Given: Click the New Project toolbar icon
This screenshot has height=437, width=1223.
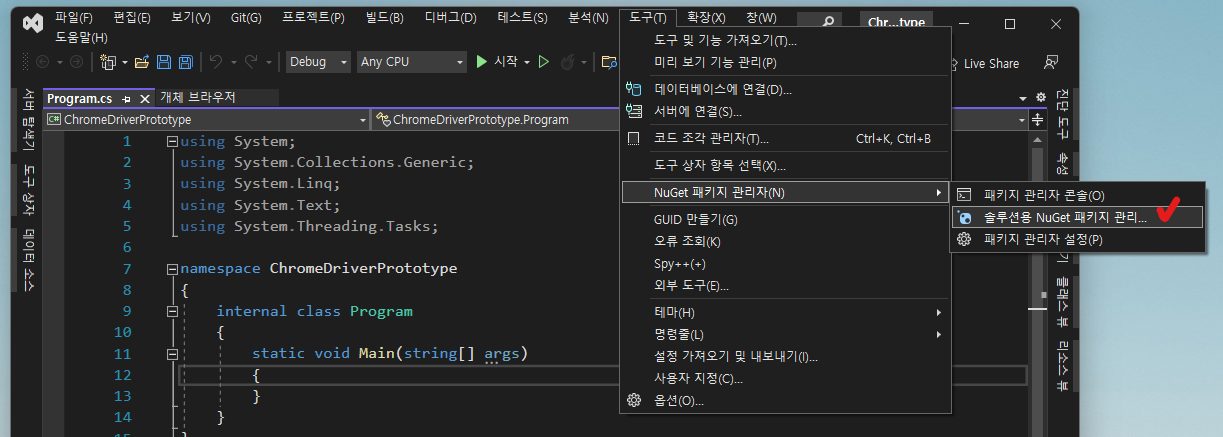Looking at the screenshot, I should click(109, 62).
